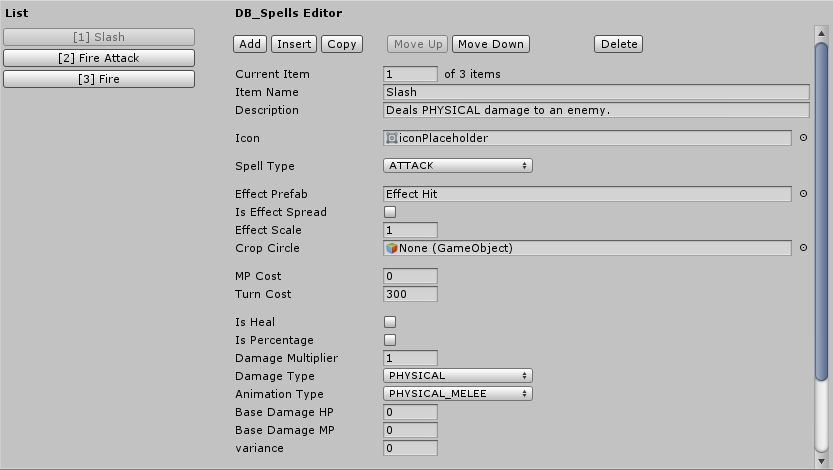Click the iconPlaceholder sprite icon
Viewport: 833px width, 470px height.
click(392, 138)
